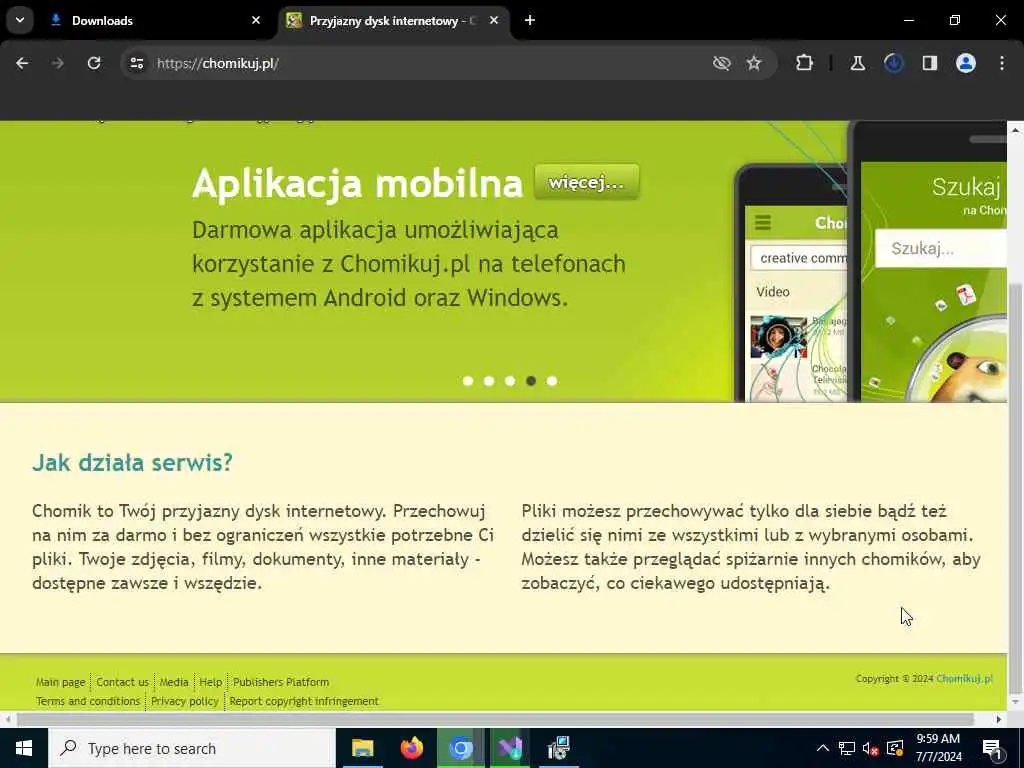Open the browser side panel

click(x=929, y=63)
